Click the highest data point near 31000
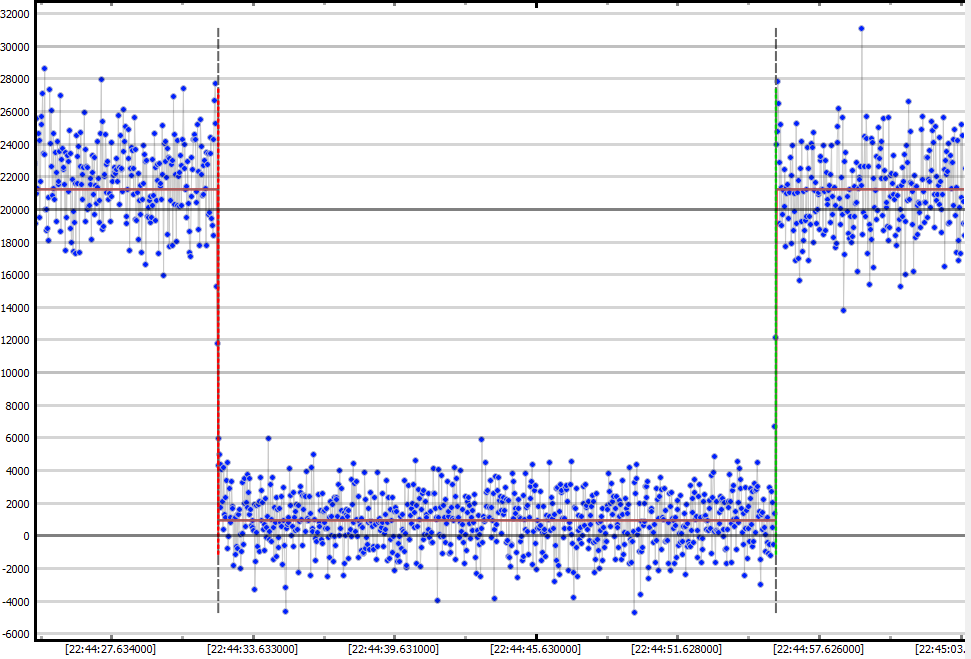 point(861,29)
